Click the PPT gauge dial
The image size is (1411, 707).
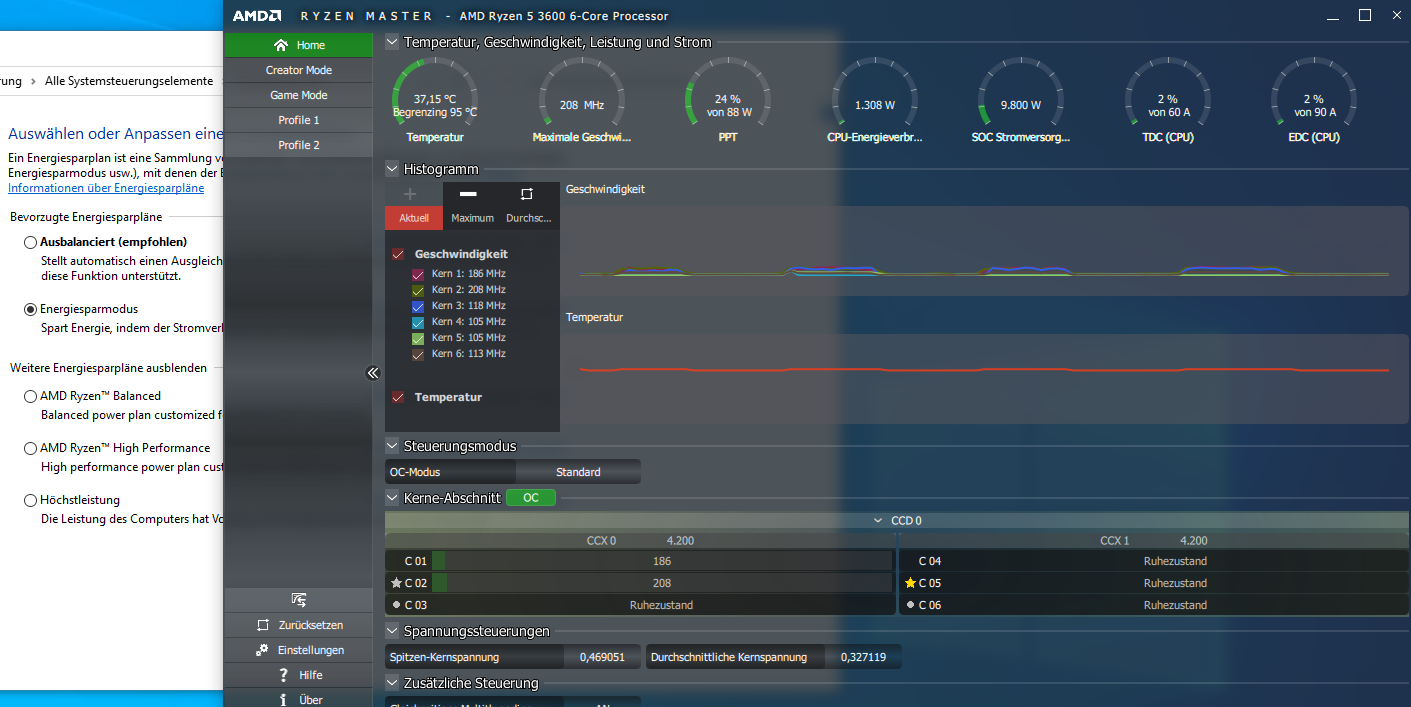[x=728, y=98]
